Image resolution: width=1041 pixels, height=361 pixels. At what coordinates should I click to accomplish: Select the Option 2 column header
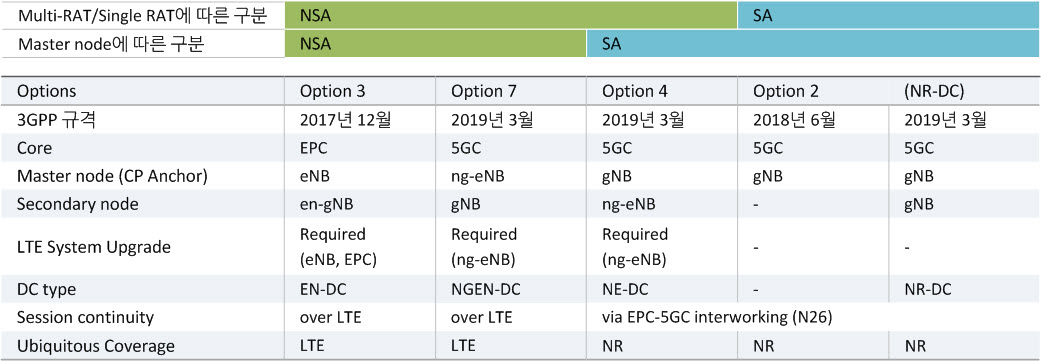click(786, 91)
